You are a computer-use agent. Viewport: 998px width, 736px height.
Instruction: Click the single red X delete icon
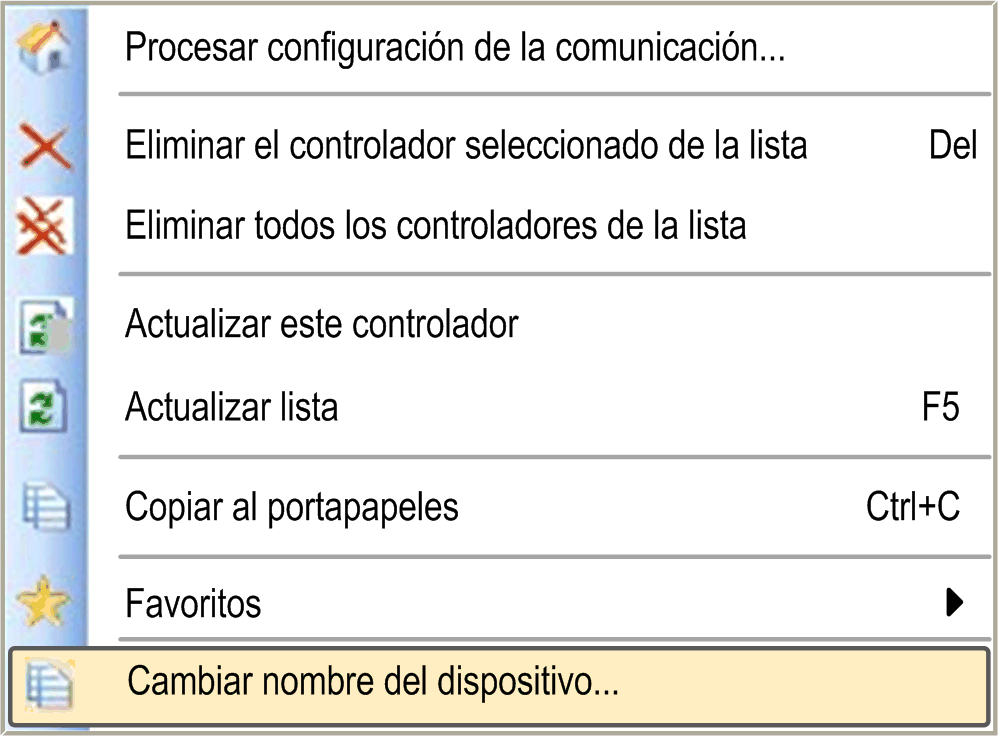pyautogui.click(x=45, y=148)
